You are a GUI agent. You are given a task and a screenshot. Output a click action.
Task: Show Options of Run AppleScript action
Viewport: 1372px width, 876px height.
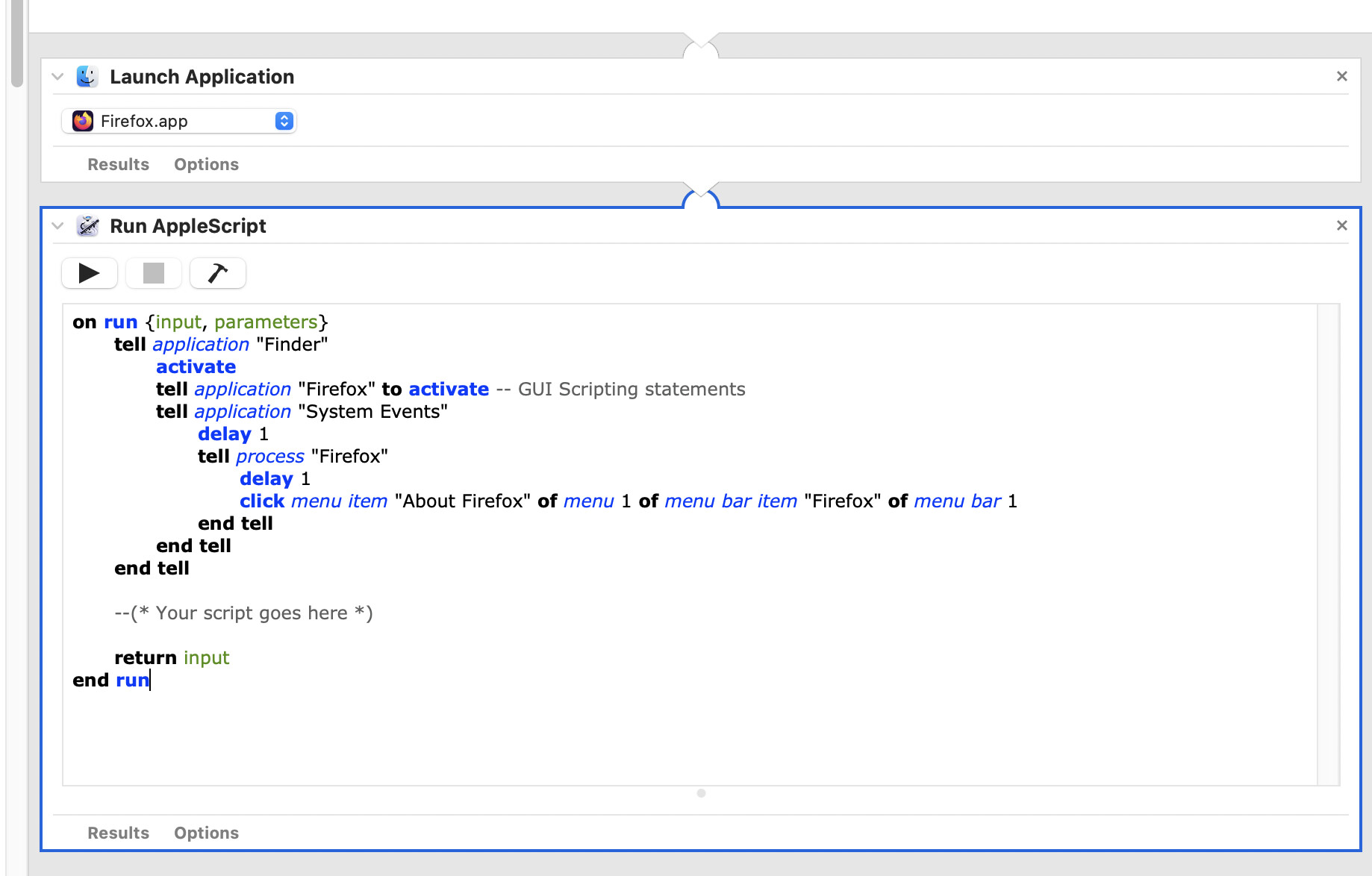(x=206, y=833)
